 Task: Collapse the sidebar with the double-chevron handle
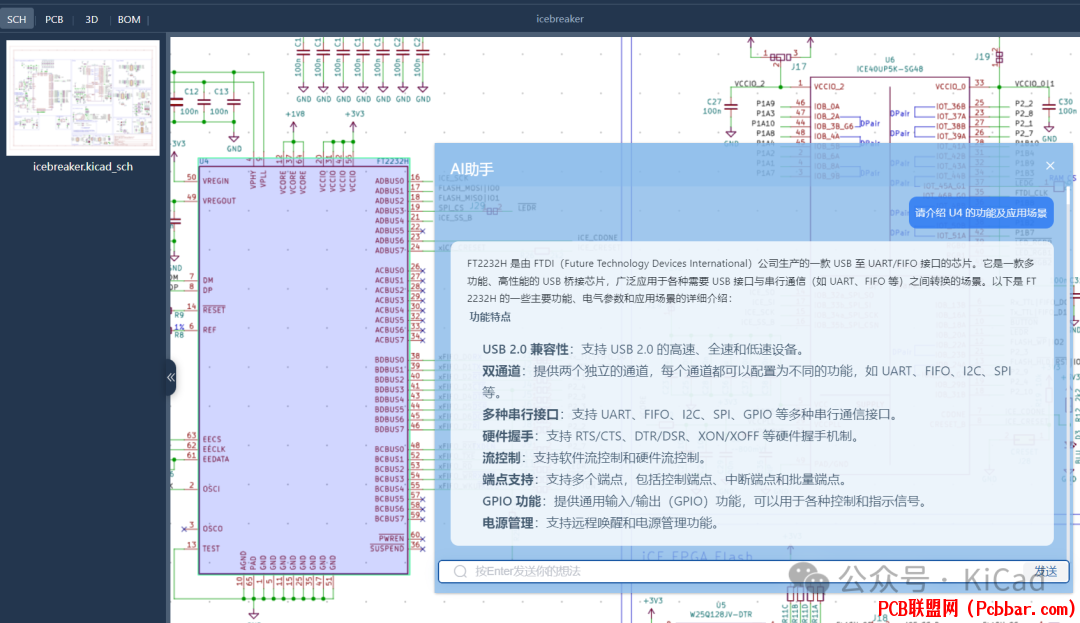point(170,377)
